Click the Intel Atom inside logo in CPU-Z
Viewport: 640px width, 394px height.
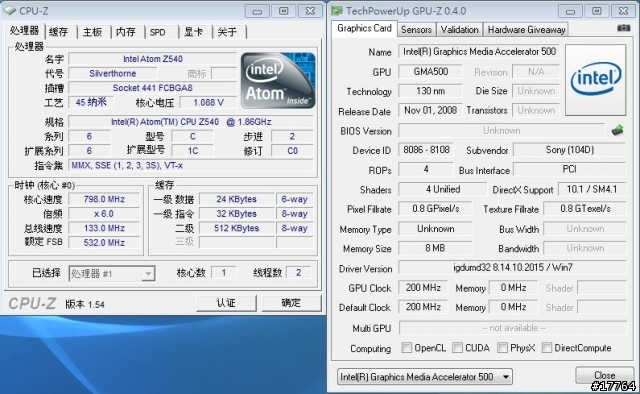point(278,80)
